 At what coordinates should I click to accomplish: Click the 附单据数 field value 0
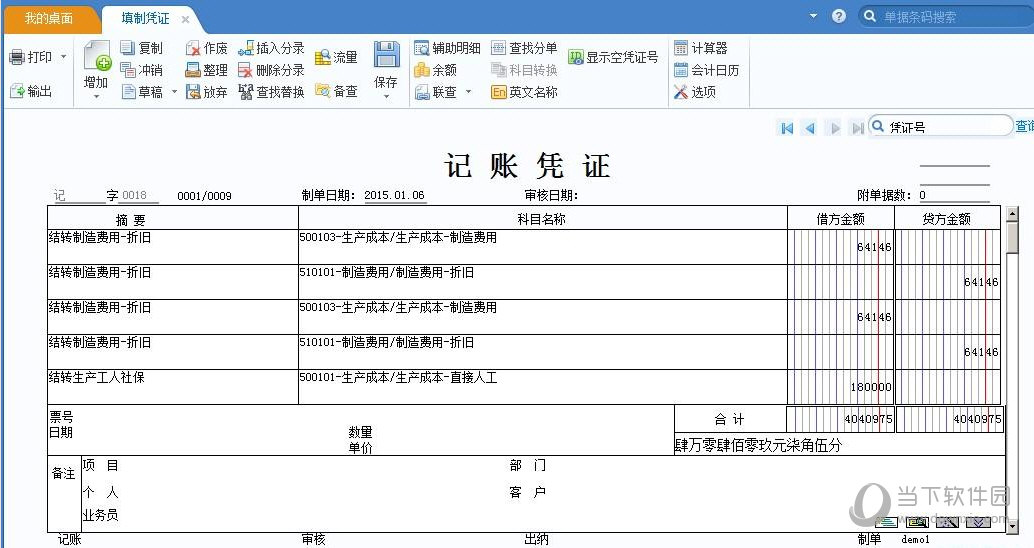[x=954, y=195]
